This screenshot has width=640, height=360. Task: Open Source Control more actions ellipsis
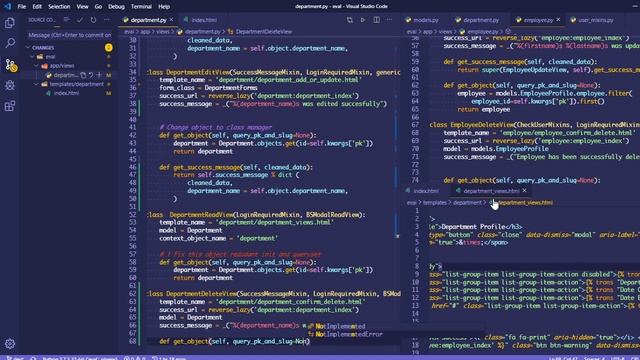point(107,20)
